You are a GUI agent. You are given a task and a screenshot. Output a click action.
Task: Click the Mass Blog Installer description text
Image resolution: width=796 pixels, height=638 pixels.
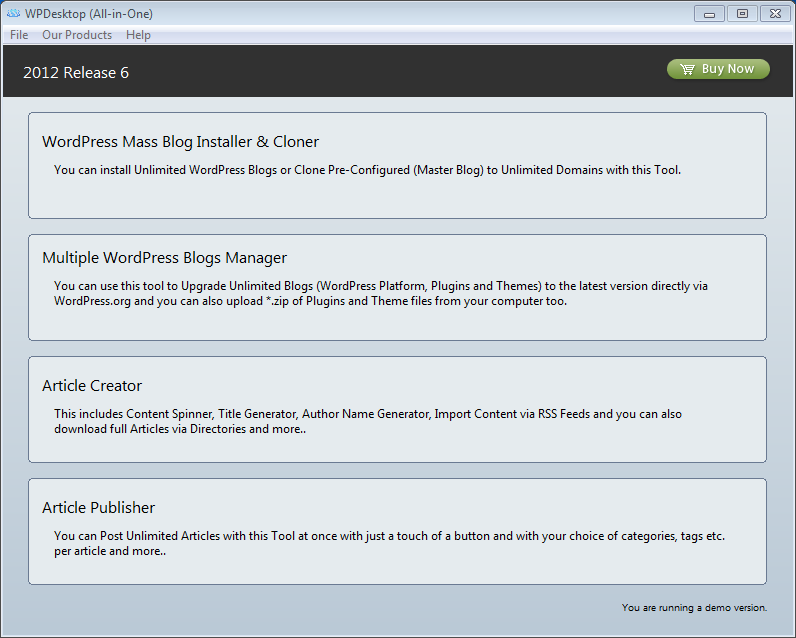coord(367,170)
